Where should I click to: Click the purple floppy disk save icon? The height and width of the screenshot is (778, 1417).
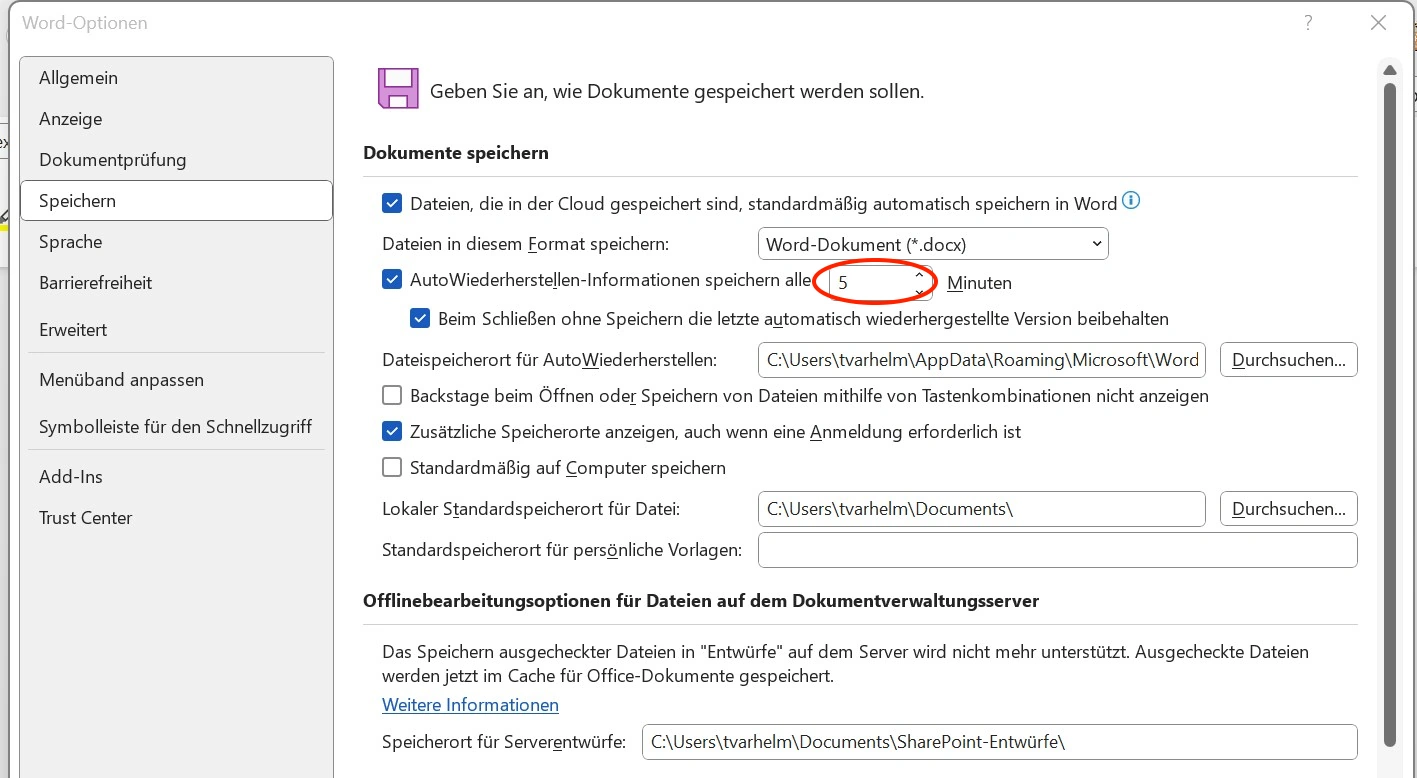(x=398, y=89)
